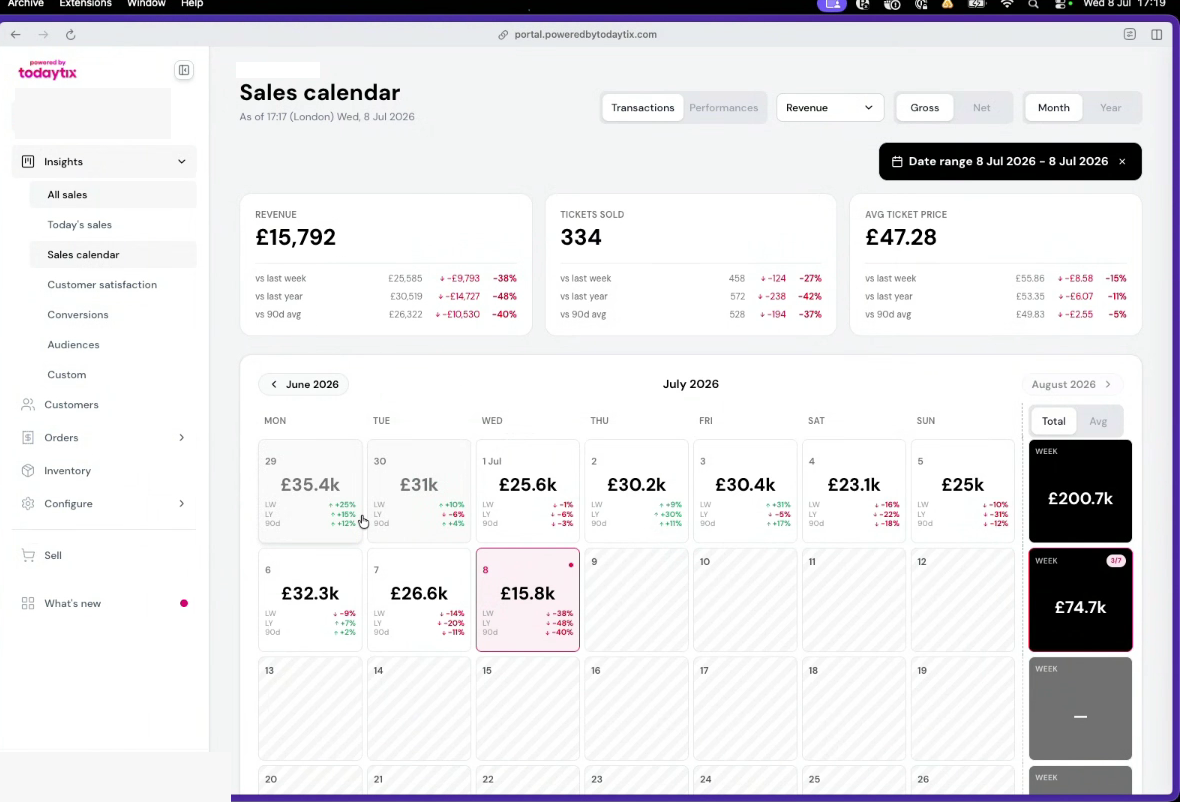Click the Orders receipt icon
The image size is (1180, 802).
point(28,438)
